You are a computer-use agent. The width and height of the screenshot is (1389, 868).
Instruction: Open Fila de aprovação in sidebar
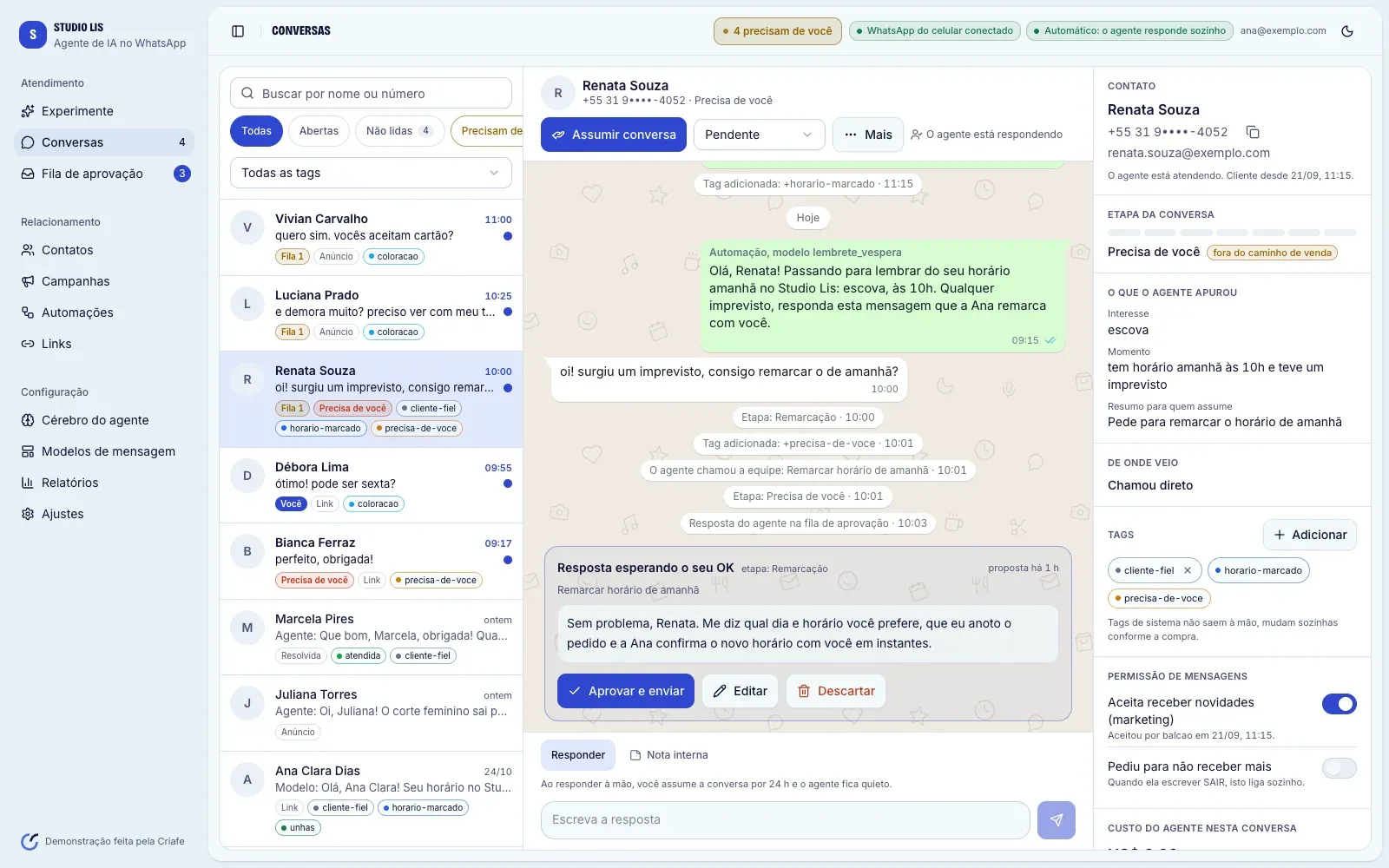[x=104, y=174]
